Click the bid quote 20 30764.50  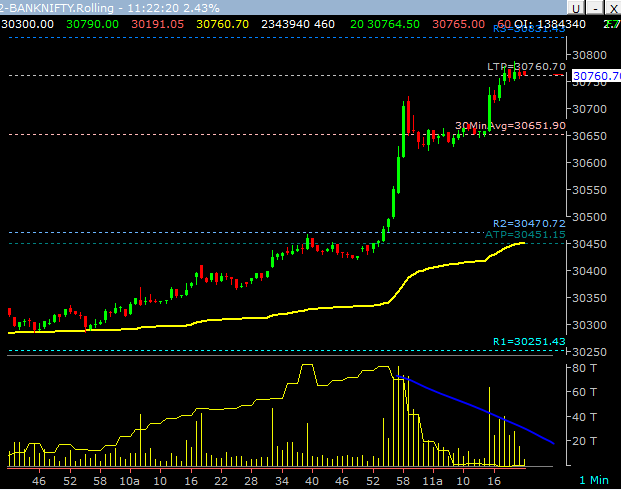coord(385,24)
